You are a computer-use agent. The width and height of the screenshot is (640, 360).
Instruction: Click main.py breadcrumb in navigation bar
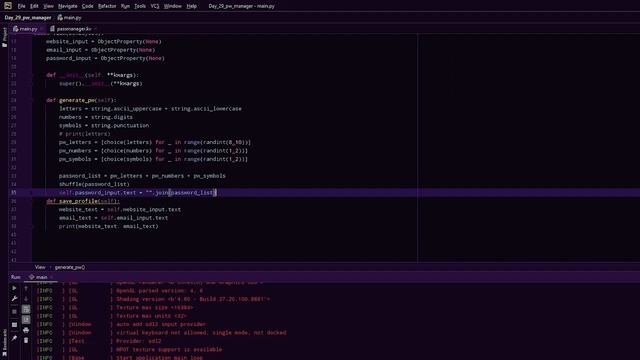click(70, 18)
